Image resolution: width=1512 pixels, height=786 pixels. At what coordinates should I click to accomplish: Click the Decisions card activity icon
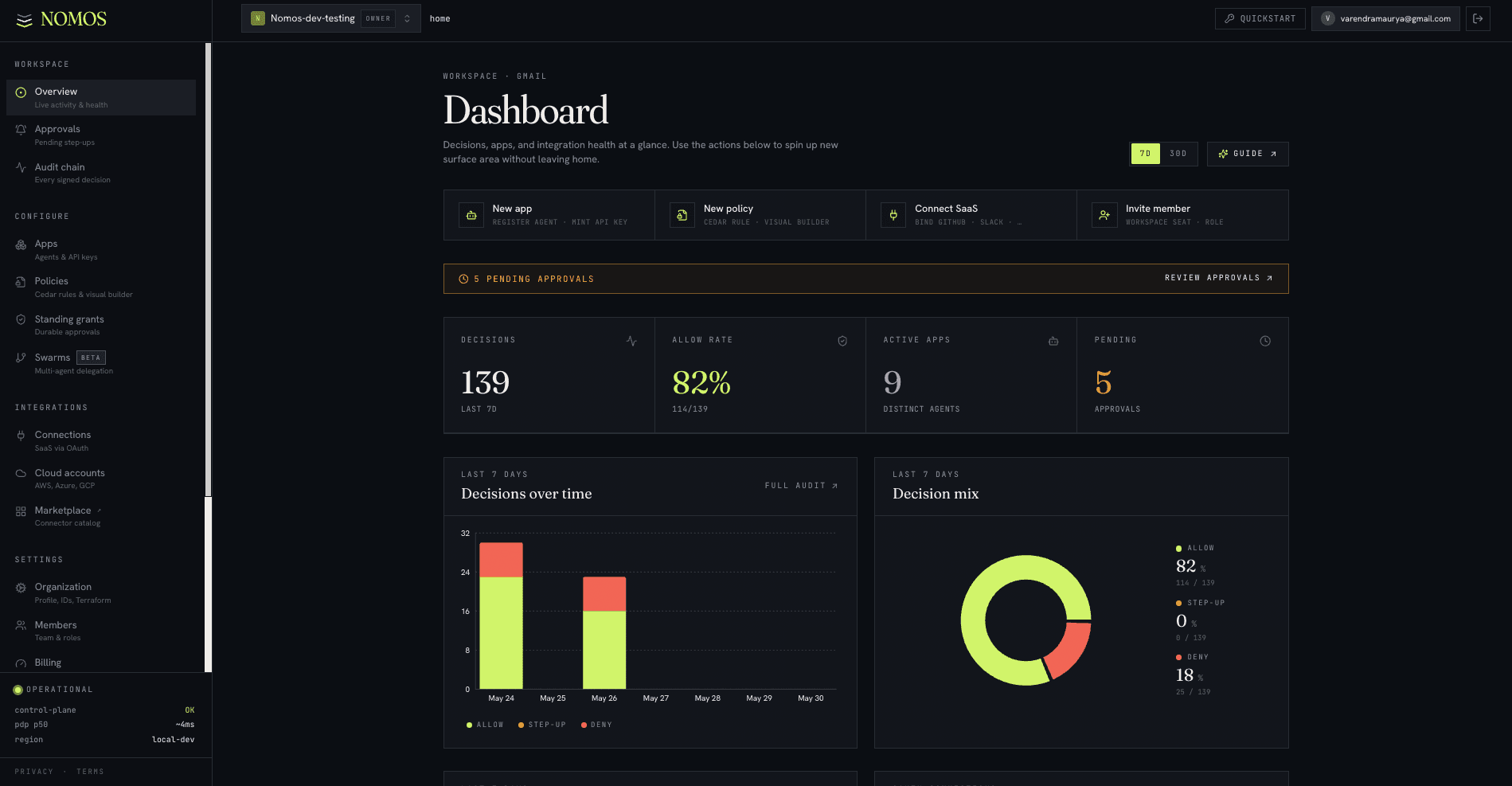pyautogui.click(x=631, y=341)
